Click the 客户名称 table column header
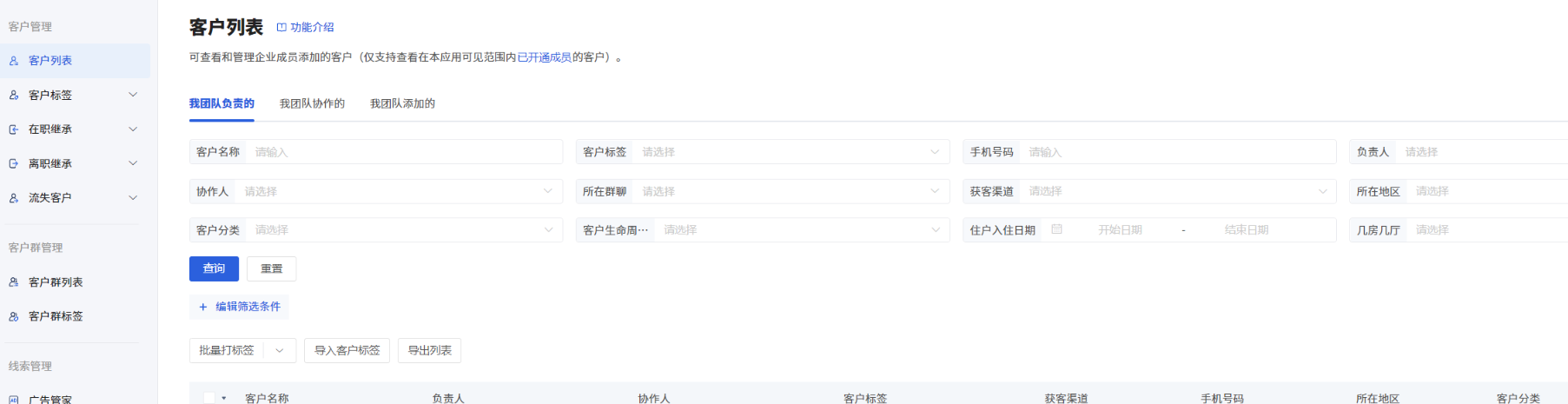The image size is (1568, 404). 267,398
